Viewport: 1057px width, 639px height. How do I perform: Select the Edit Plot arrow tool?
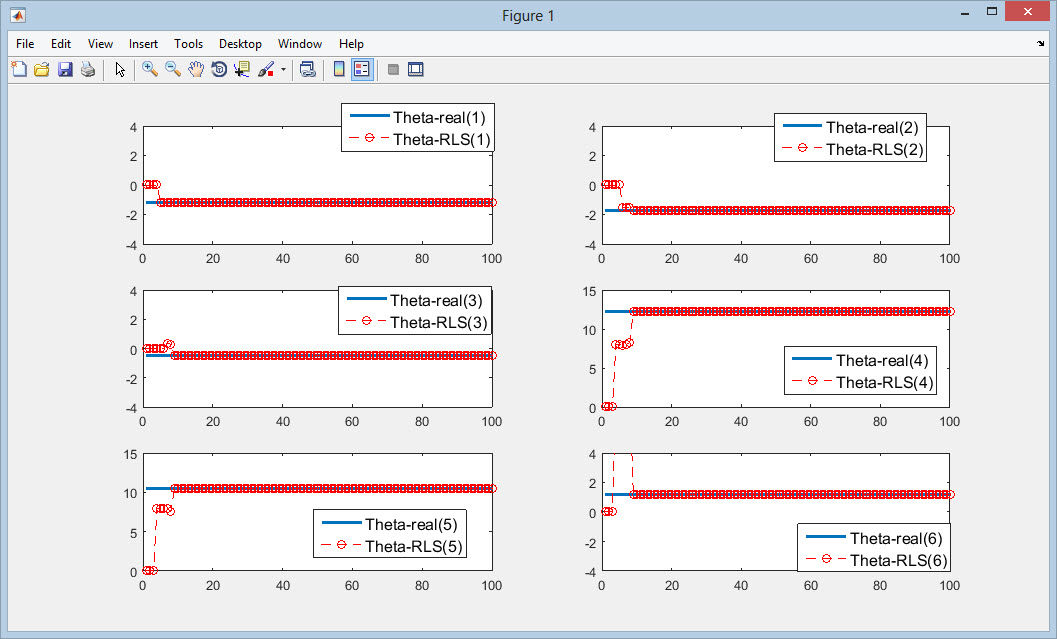click(120, 69)
